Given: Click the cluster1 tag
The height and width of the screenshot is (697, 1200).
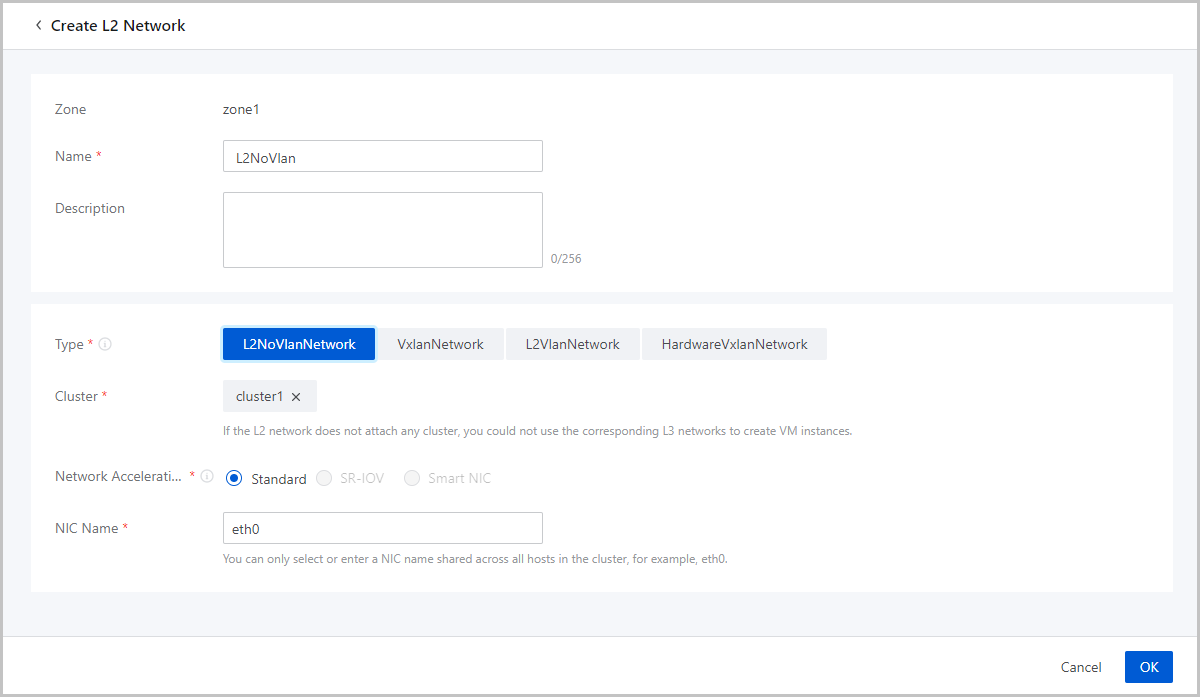Looking at the screenshot, I should [x=270, y=396].
